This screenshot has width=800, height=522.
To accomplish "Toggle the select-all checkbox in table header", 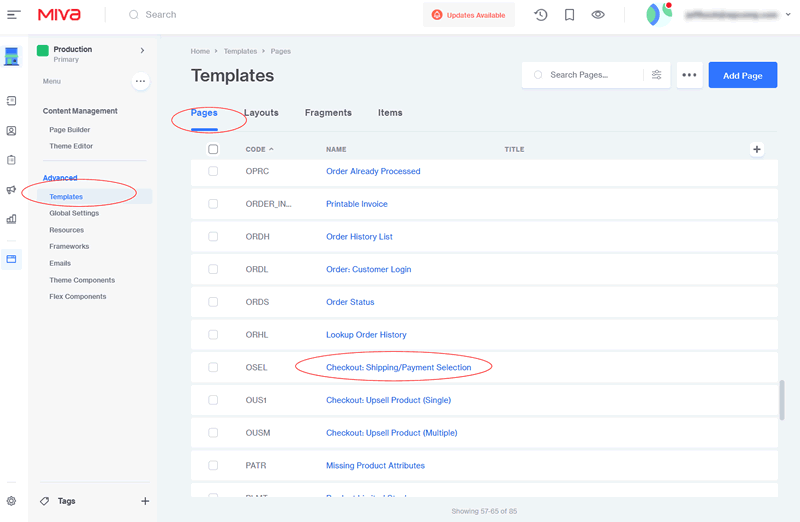I will [213, 149].
